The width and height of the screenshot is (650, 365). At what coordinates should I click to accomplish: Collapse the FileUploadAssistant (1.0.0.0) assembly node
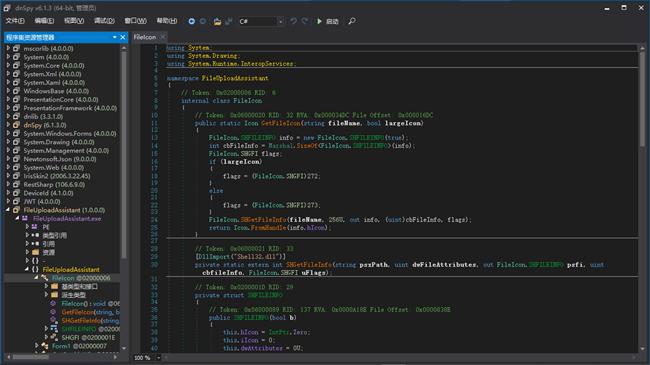coord(8,210)
